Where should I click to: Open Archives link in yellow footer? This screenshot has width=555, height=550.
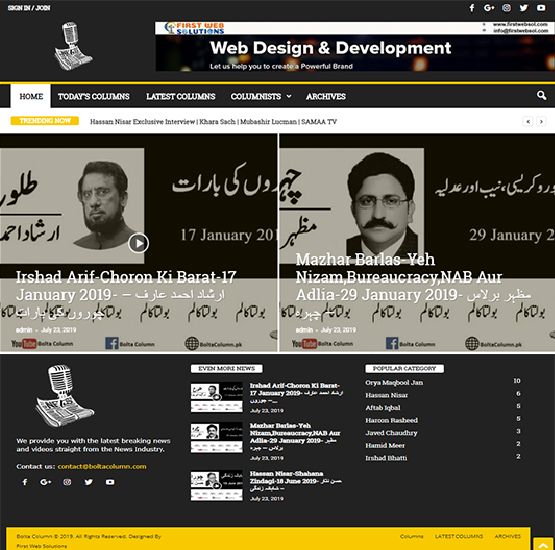508,536
